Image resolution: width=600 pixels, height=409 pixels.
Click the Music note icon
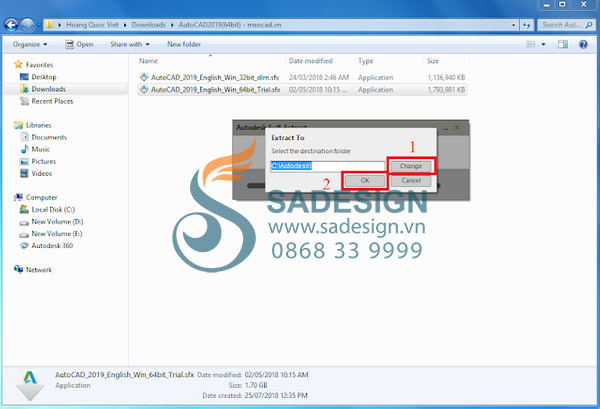(24, 149)
